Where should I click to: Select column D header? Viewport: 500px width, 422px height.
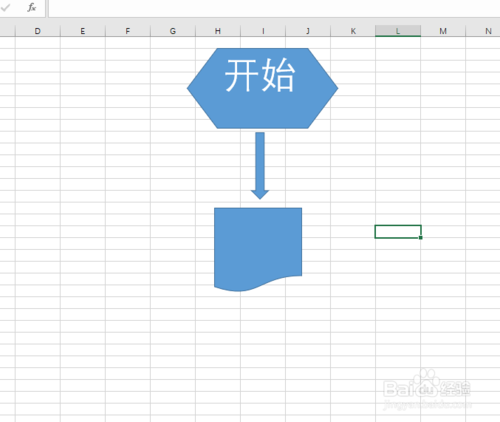[38, 31]
